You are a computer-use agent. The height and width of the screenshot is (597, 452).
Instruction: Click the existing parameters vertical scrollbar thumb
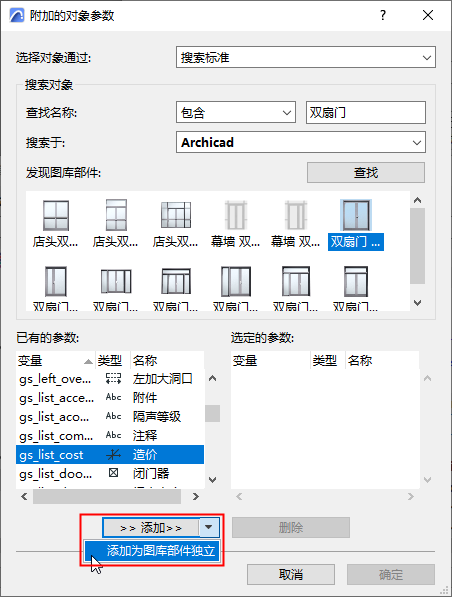pos(212,413)
